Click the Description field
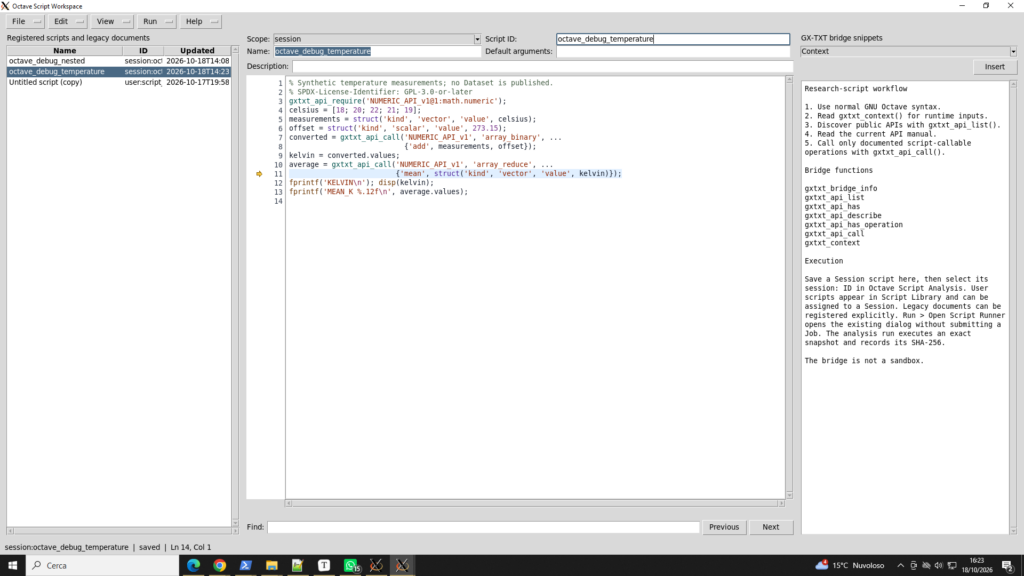 coord(542,66)
